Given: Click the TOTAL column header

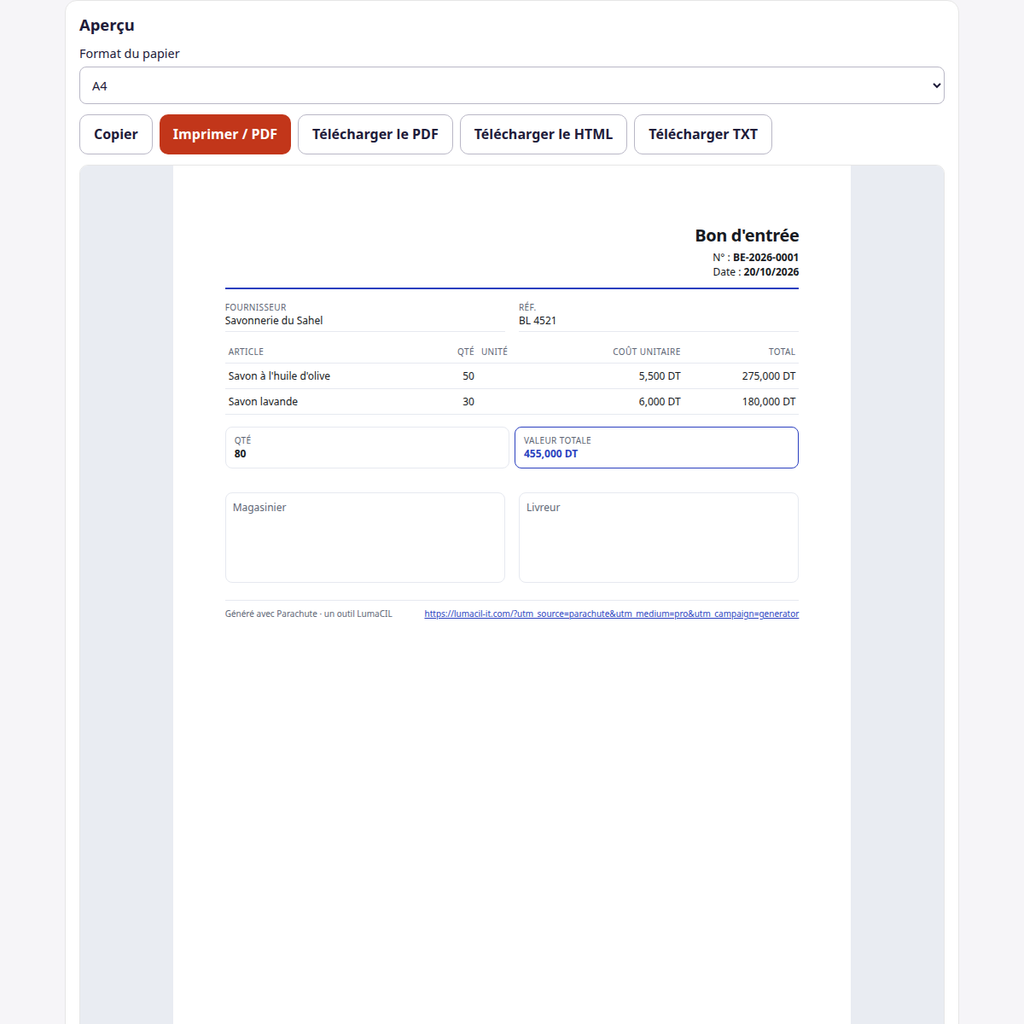Looking at the screenshot, I should pyautogui.click(x=782, y=352).
